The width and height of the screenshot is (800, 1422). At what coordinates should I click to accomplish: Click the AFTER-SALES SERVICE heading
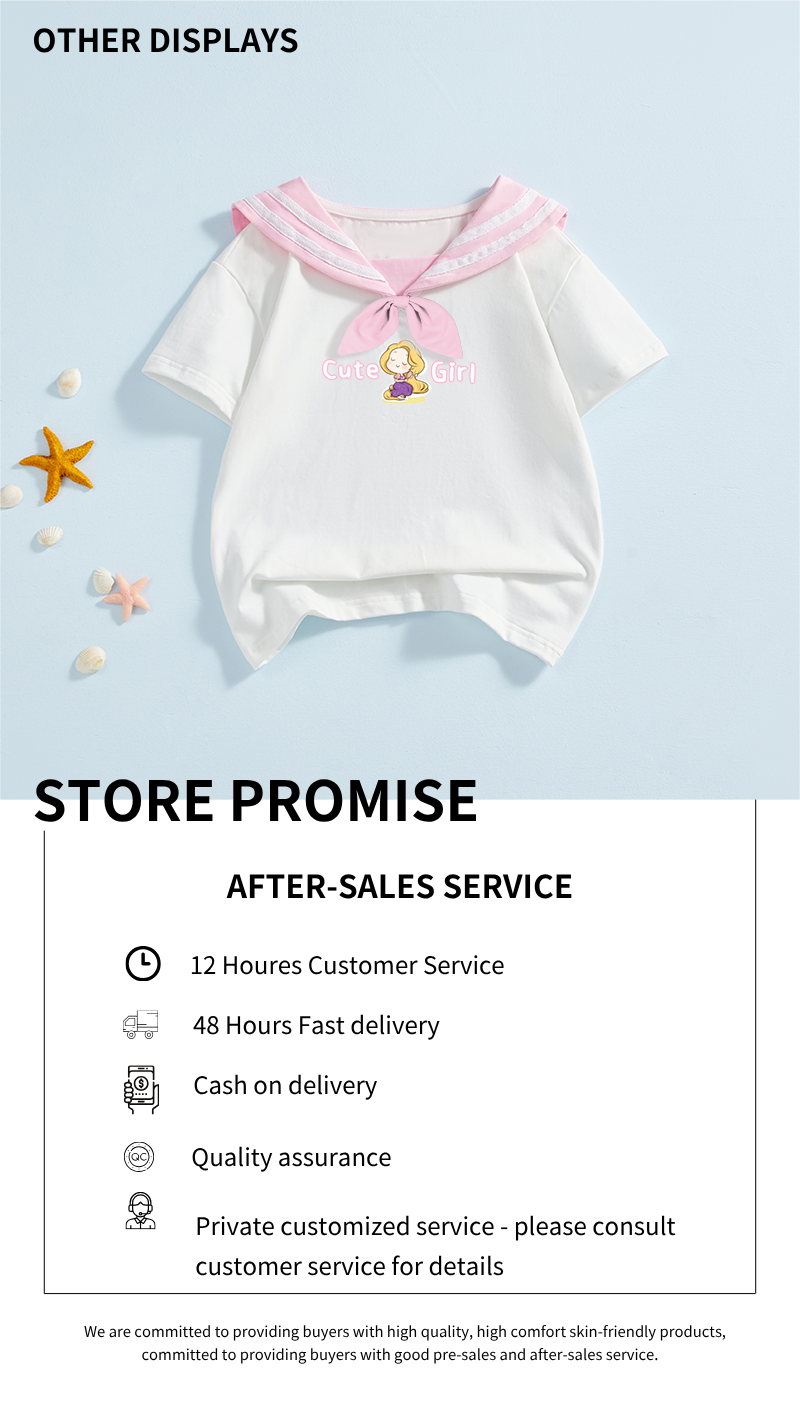coord(400,886)
